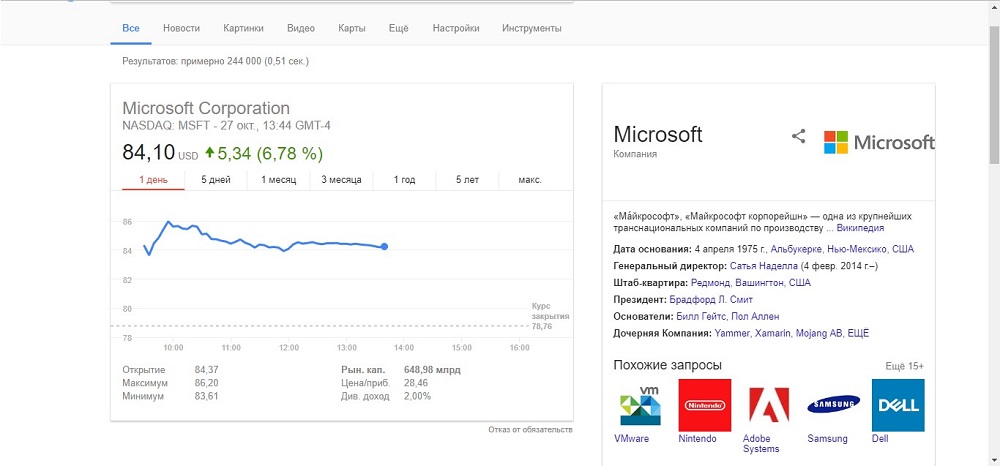Open Настройки search settings menu

[x=456, y=28]
